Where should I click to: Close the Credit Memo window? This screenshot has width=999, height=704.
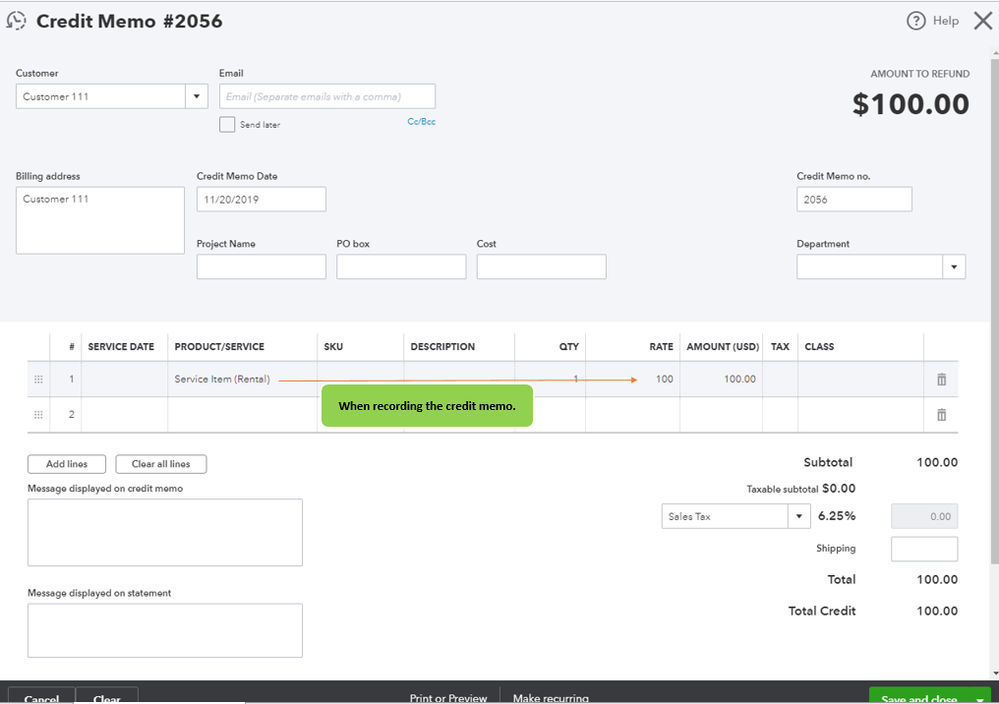coord(982,21)
